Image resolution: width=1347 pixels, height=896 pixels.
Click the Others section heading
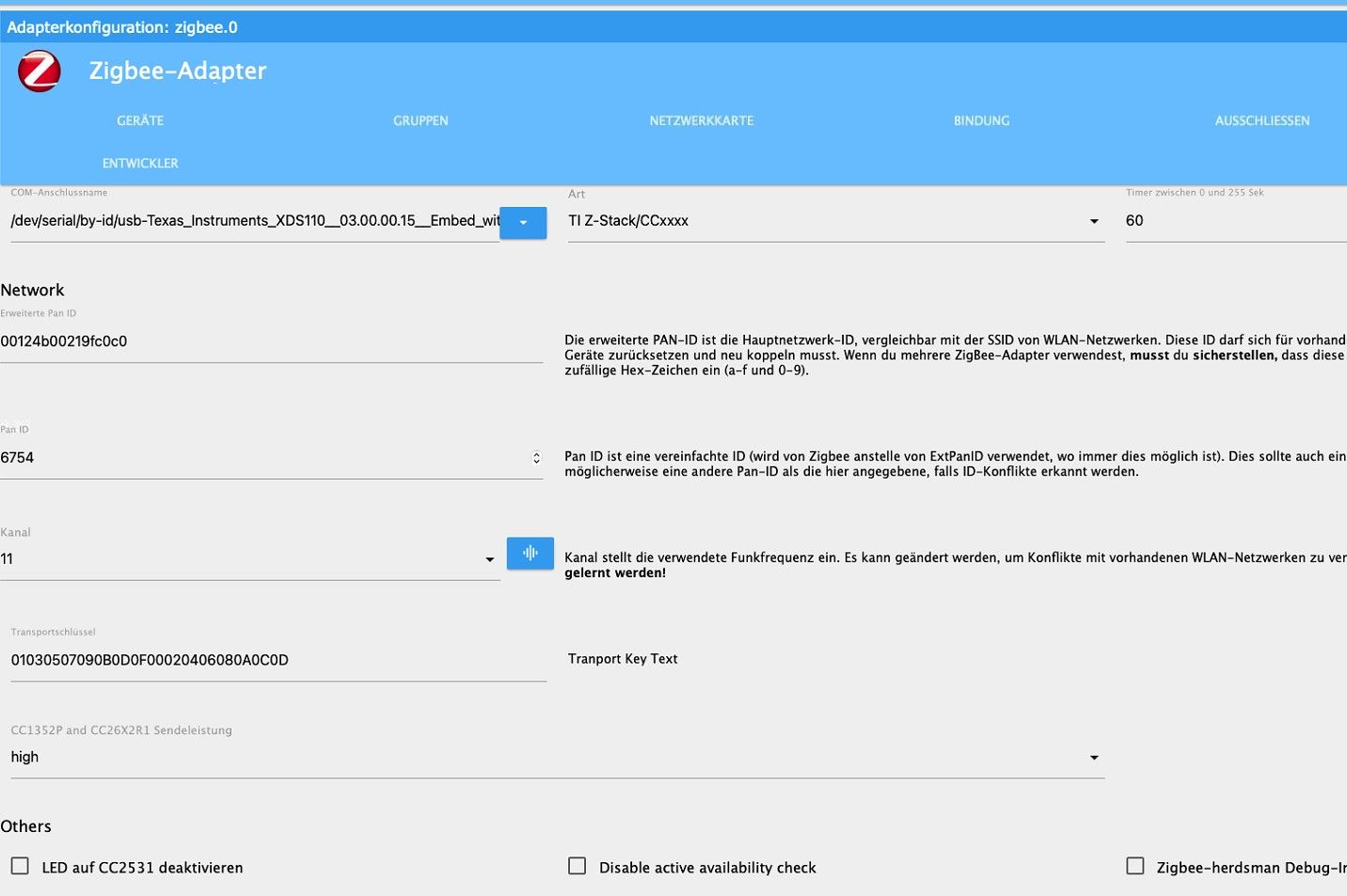26,826
